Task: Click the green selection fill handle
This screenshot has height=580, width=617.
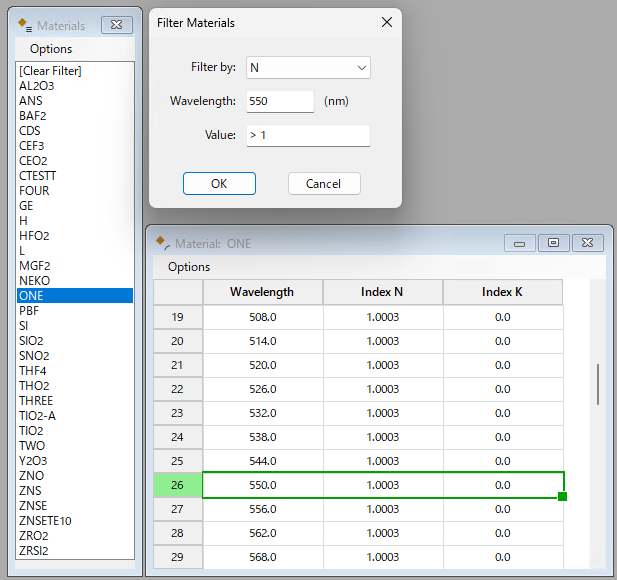Action: (562, 496)
